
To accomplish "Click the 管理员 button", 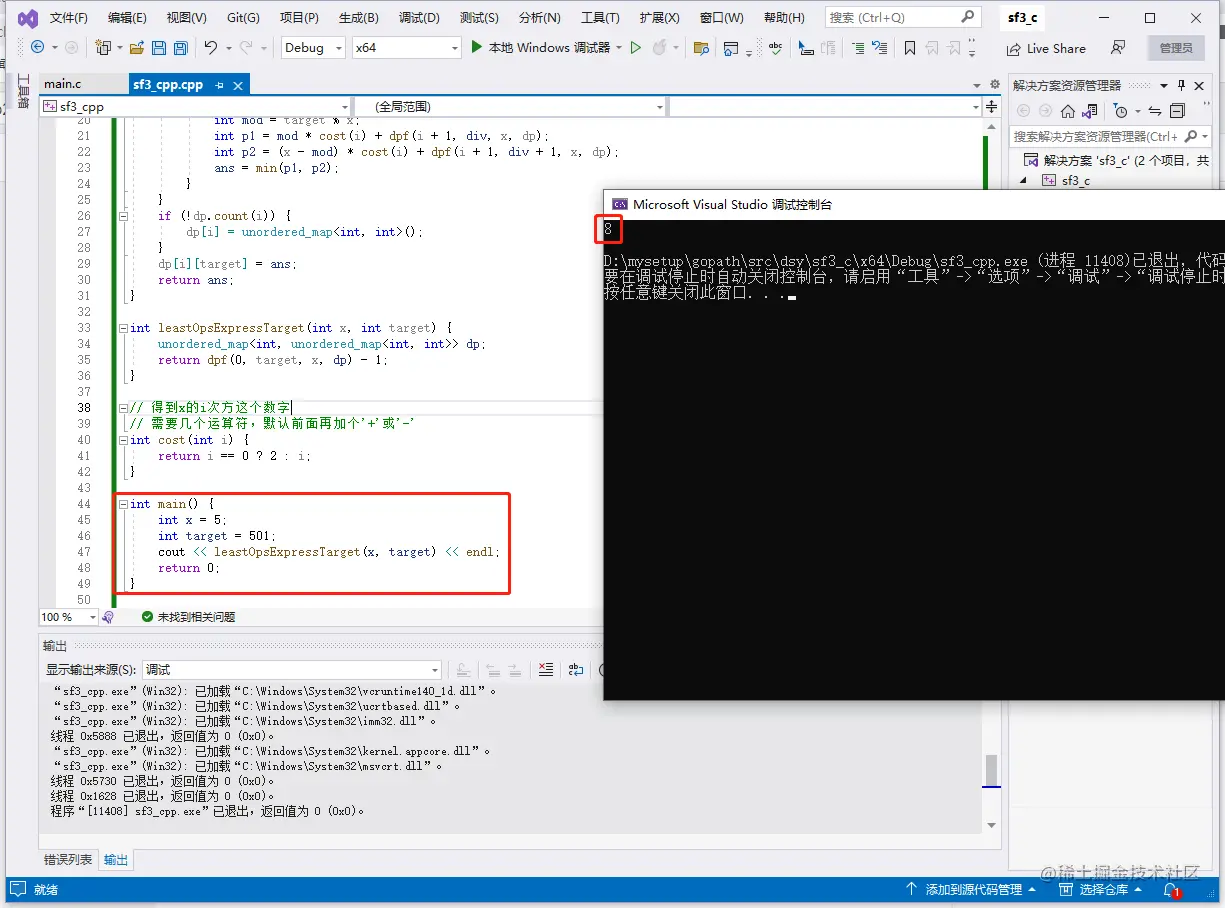I will (1176, 48).
